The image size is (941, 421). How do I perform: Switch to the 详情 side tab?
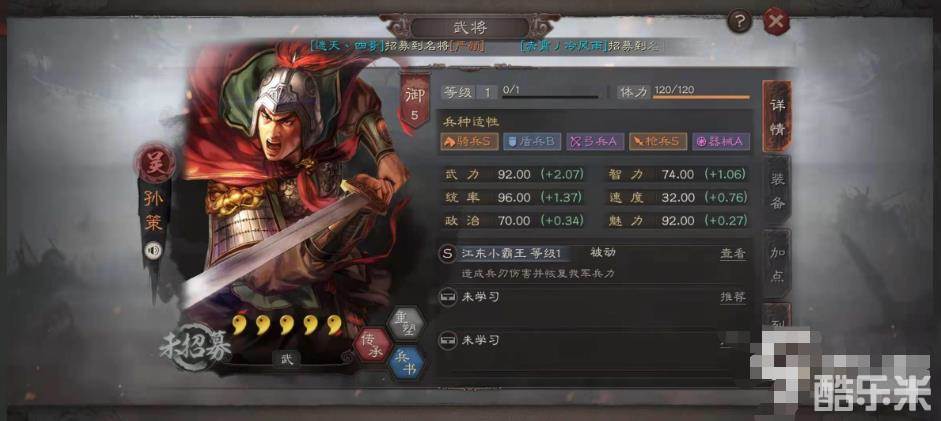tap(777, 116)
